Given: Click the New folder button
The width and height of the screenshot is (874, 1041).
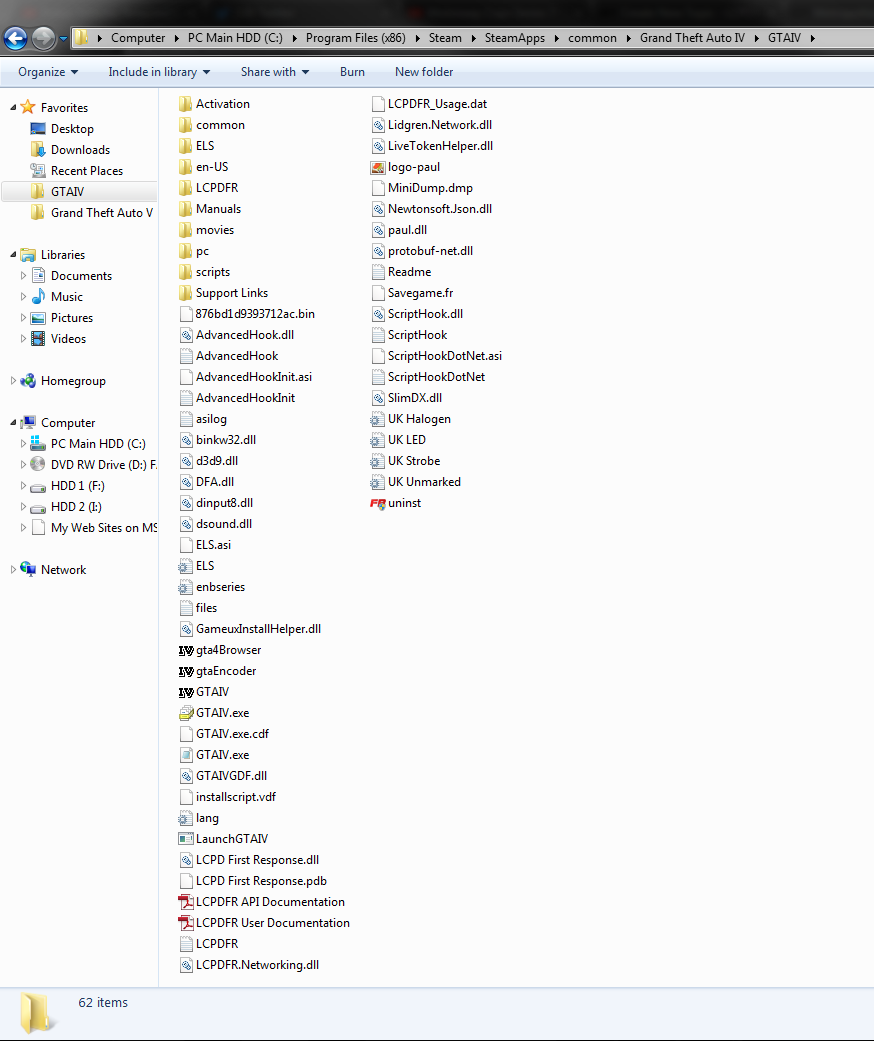Looking at the screenshot, I should point(424,72).
